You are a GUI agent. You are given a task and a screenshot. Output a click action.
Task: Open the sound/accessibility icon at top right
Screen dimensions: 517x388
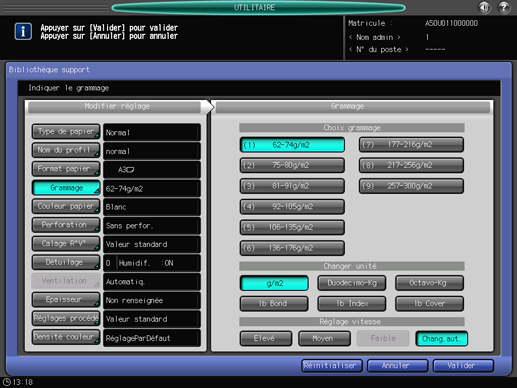(484, 7)
